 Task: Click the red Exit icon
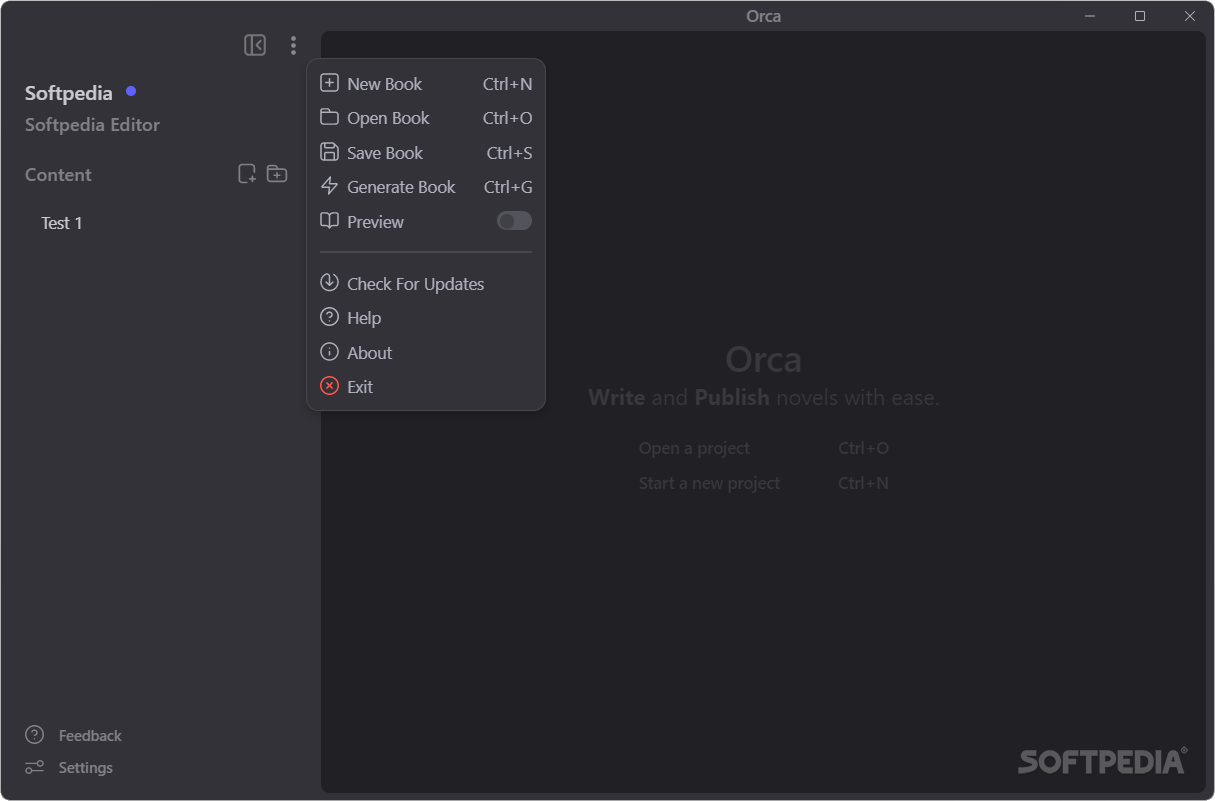click(x=329, y=386)
